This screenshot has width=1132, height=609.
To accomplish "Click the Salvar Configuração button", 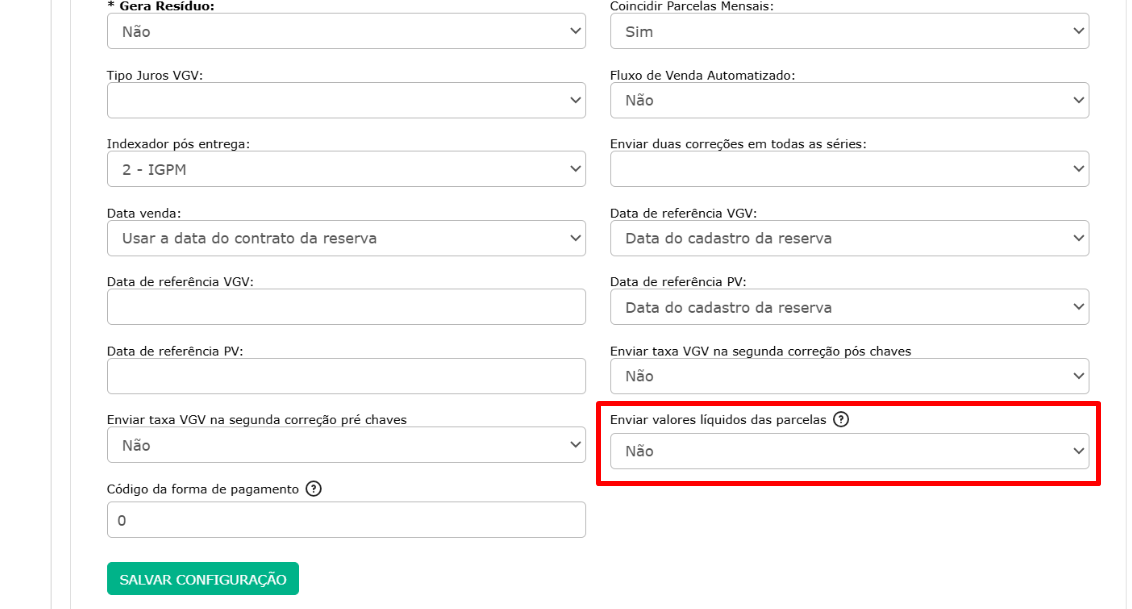I will 203,579.
